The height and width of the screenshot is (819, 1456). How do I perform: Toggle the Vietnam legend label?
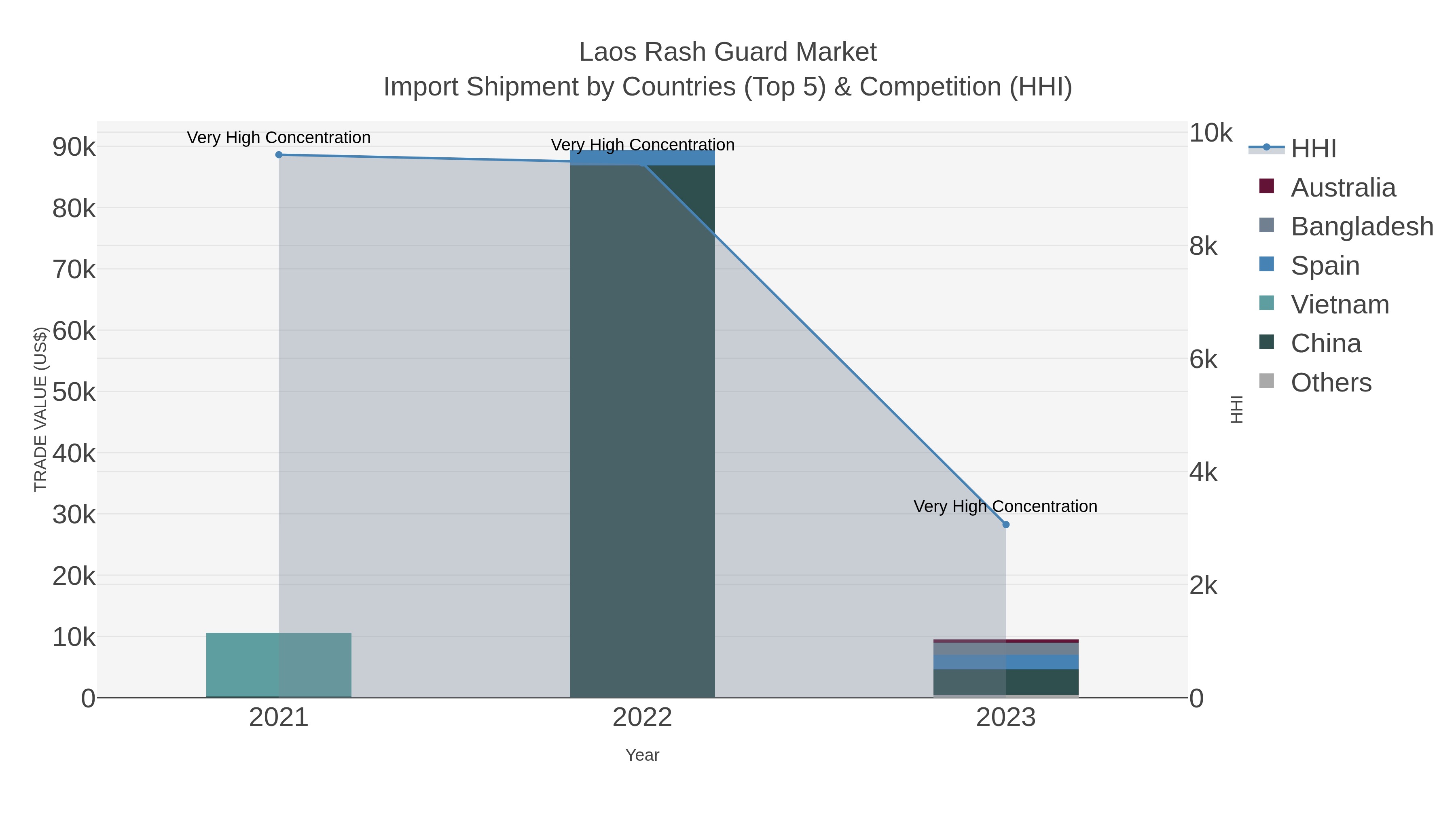coord(1340,304)
